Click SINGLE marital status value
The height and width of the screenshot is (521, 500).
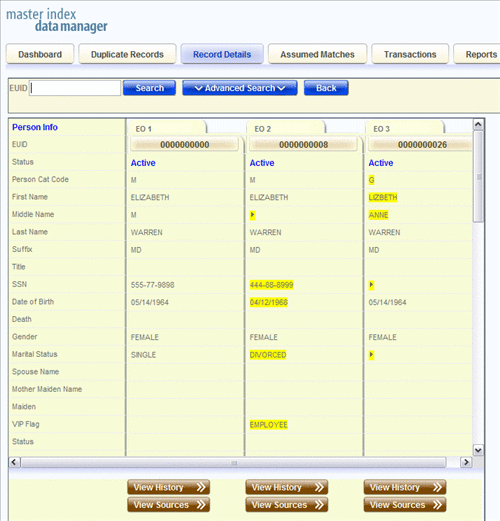(143, 355)
